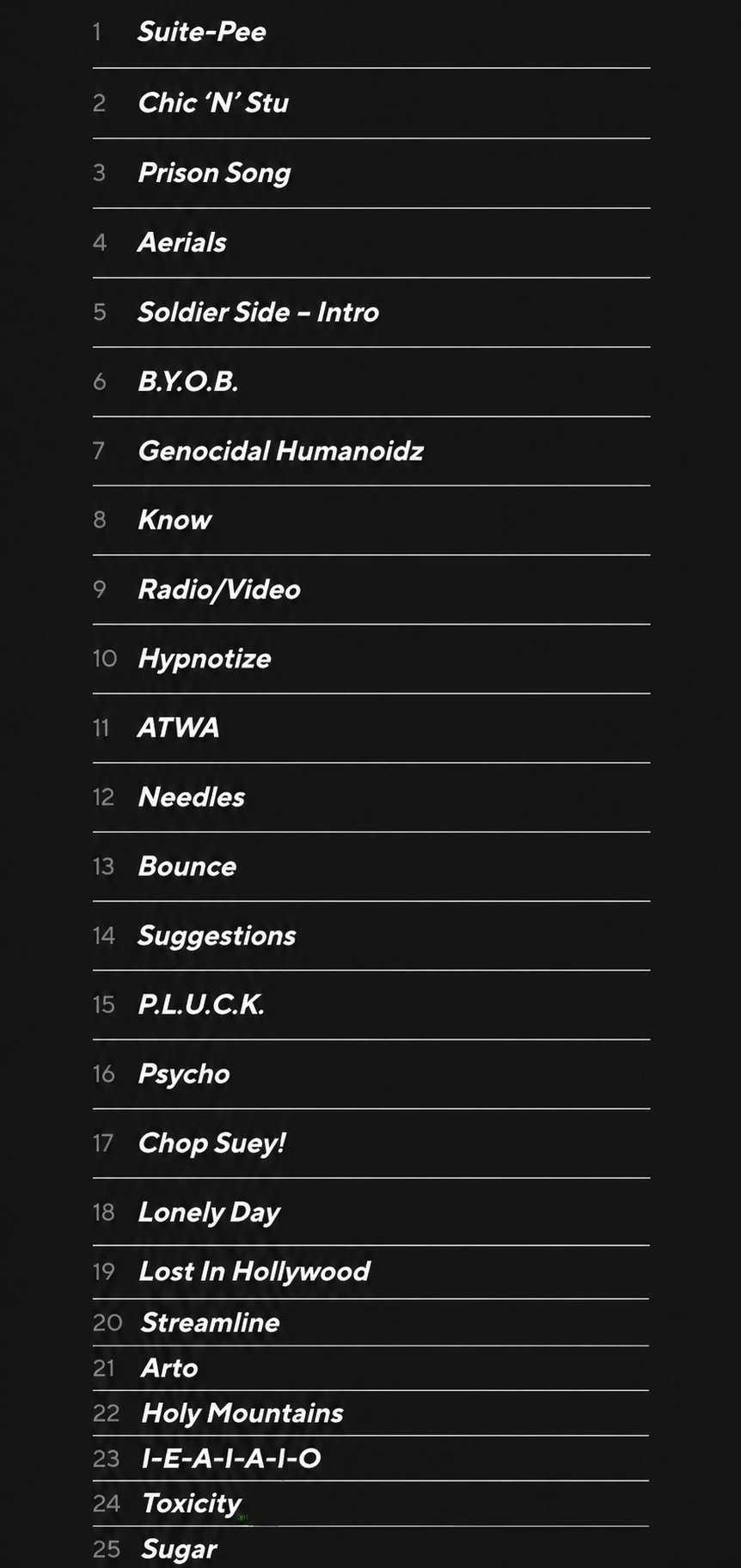The width and height of the screenshot is (741, 1568).
Task: Select Soldier Side – Intro
Action: tap(370, 312)
